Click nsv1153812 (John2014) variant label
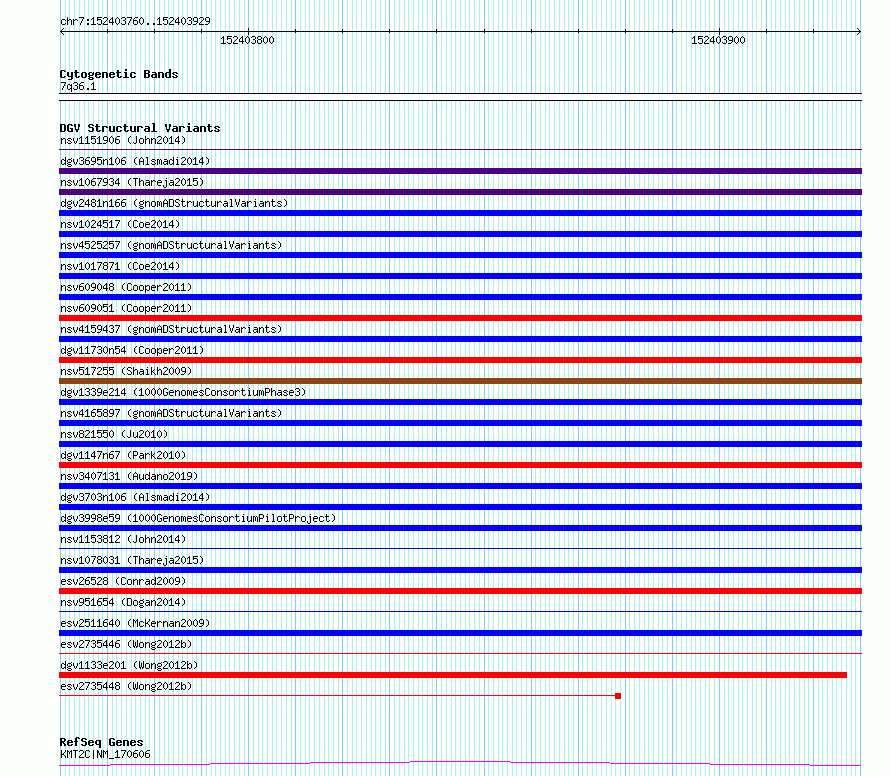The height and width of the screenshot is (776, 890). (123, 539)
